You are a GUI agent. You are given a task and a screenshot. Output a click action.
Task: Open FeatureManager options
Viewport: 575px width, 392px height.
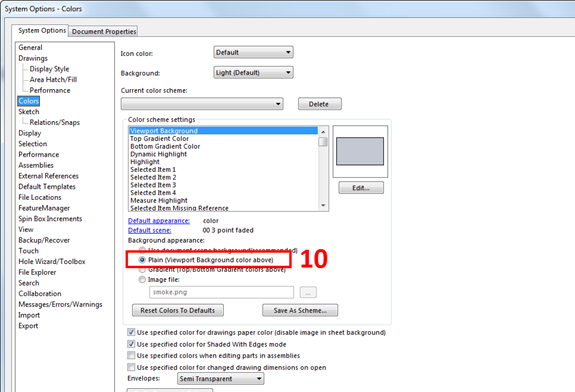(x=44, y=208)
